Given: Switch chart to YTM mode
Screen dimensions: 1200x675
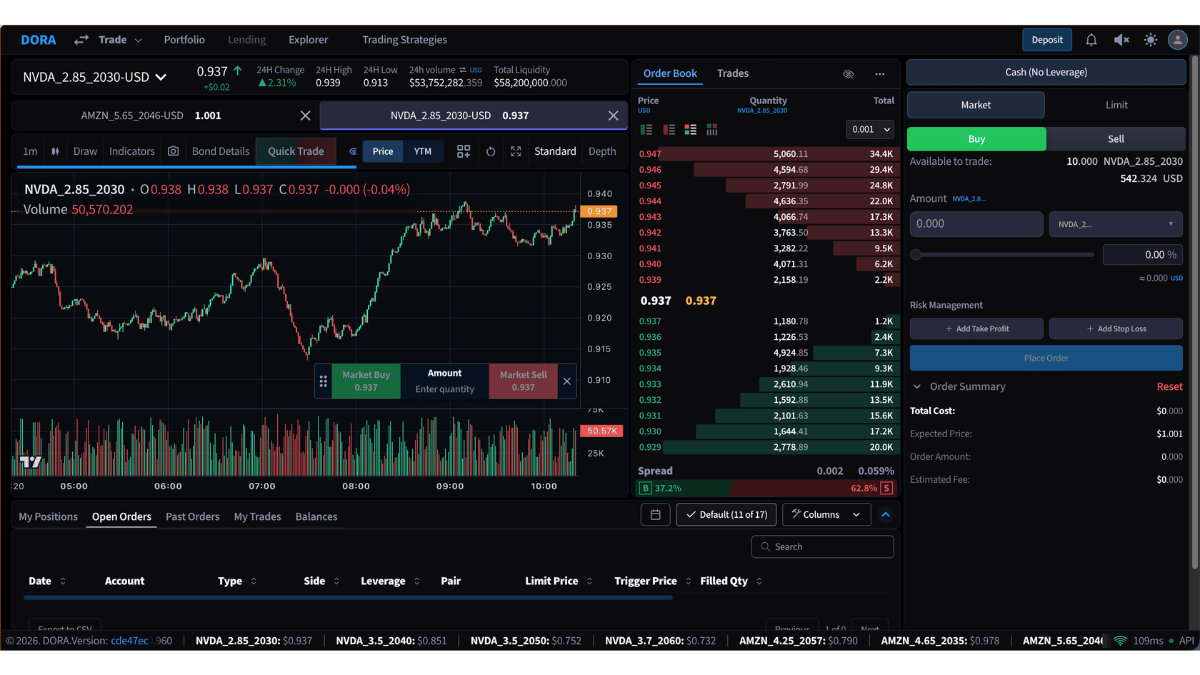Looking at the screenshot, I should (x=423, y=151).
